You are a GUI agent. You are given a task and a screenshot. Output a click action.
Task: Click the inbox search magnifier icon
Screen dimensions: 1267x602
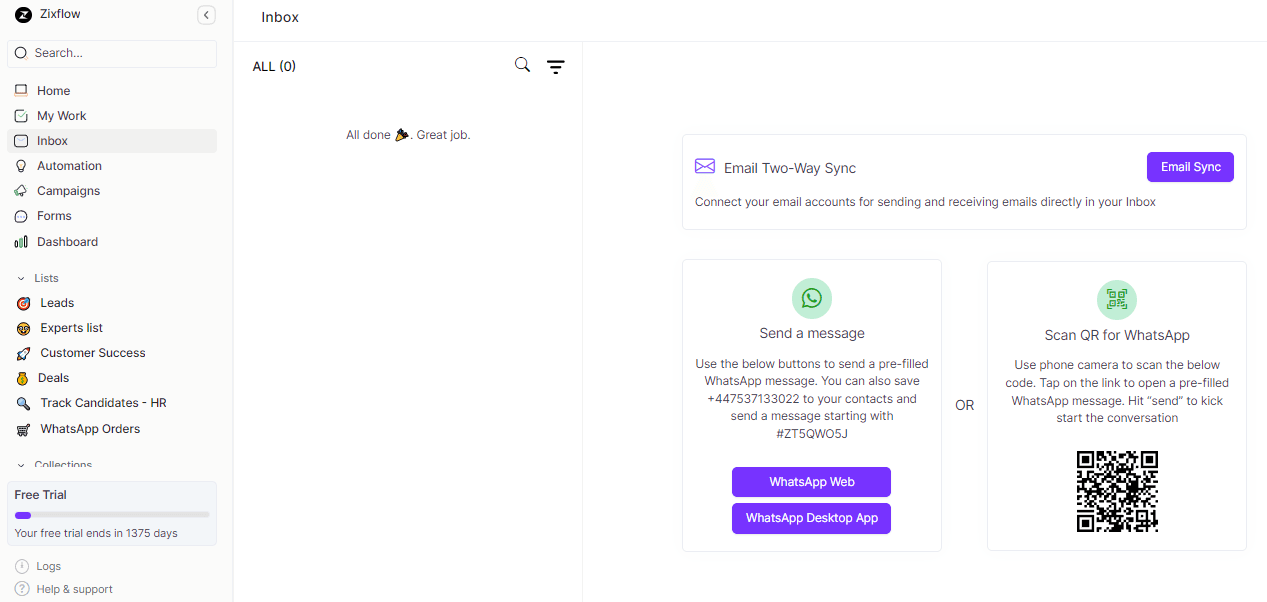pyautogui.click(x=522, y=65)
